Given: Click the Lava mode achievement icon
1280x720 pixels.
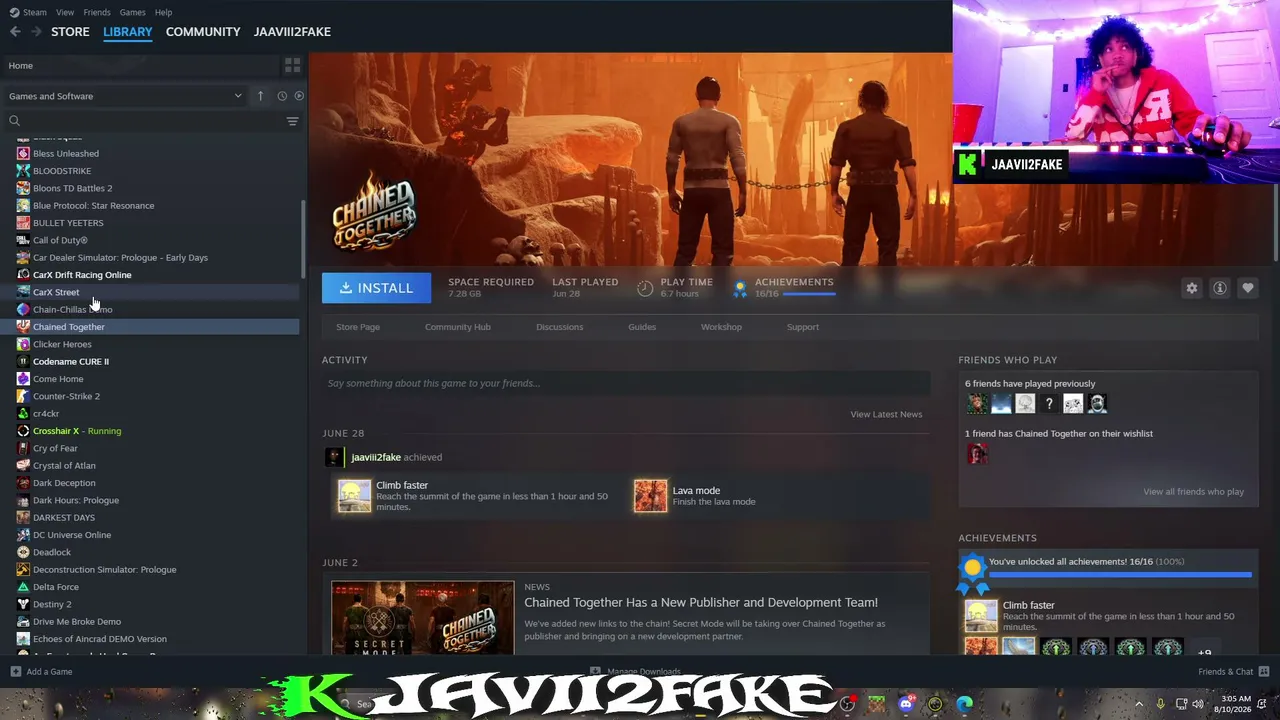Looking at the screenshot, I should (650, 496).
